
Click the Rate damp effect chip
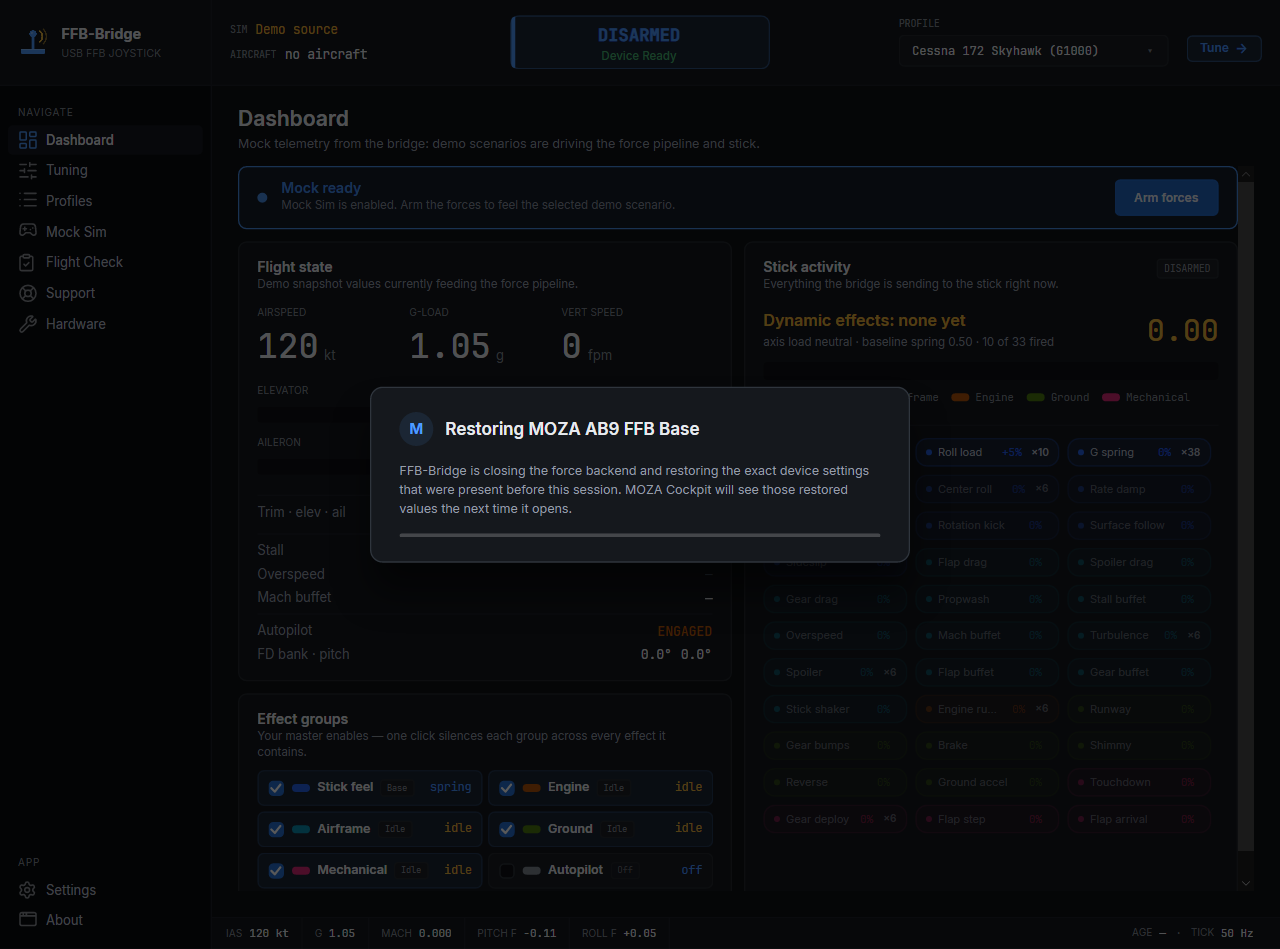click(x=1139, y=489)
